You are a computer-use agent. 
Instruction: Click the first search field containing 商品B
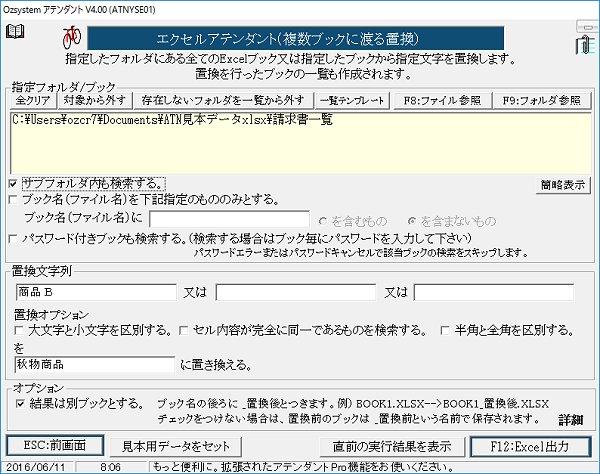click(x=96, y=292)
